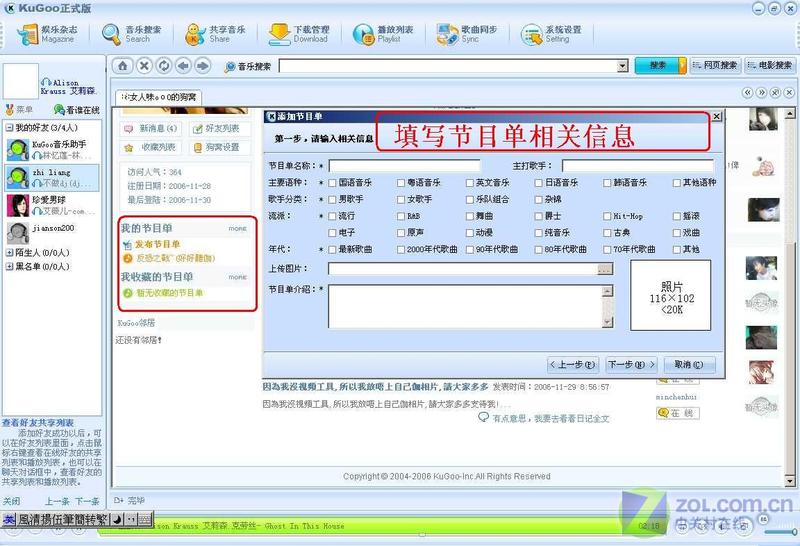Click the 收藏列表 star icon
Screen dimensions: 800x546
(x=129, y=148)
